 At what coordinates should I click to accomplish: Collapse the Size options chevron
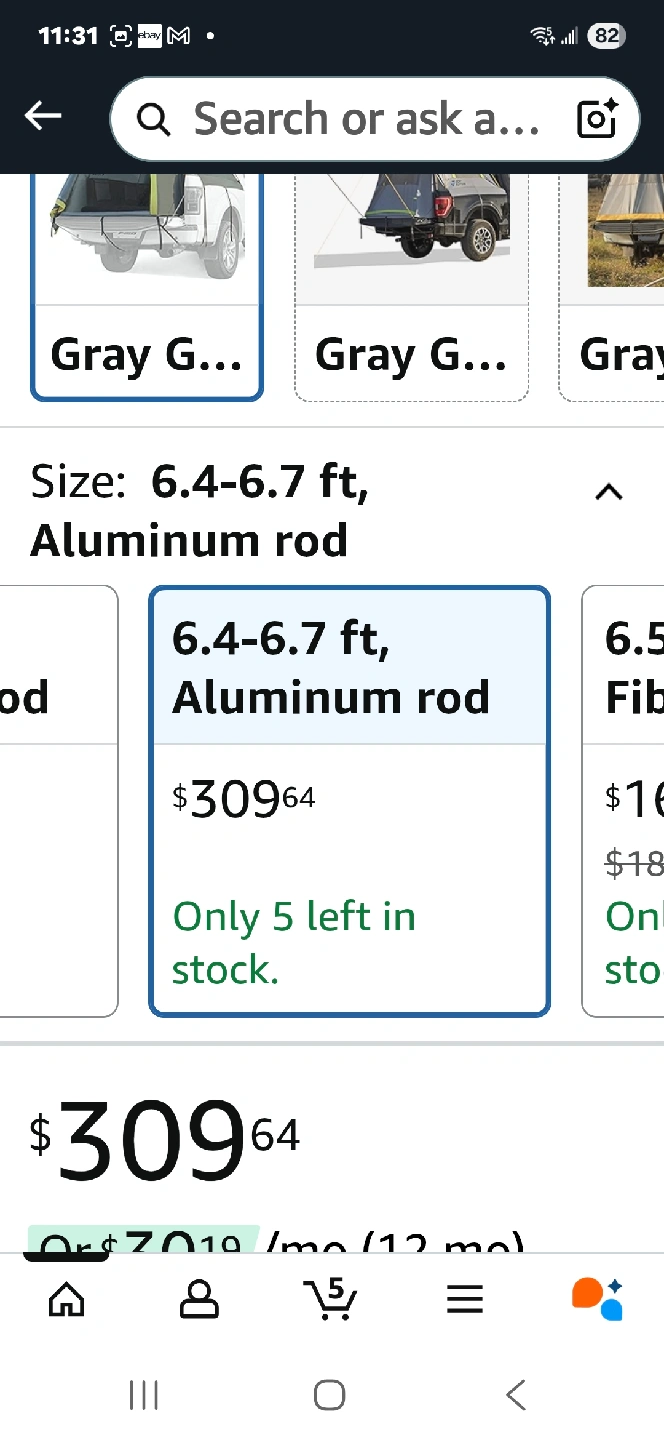pos(609,492)
